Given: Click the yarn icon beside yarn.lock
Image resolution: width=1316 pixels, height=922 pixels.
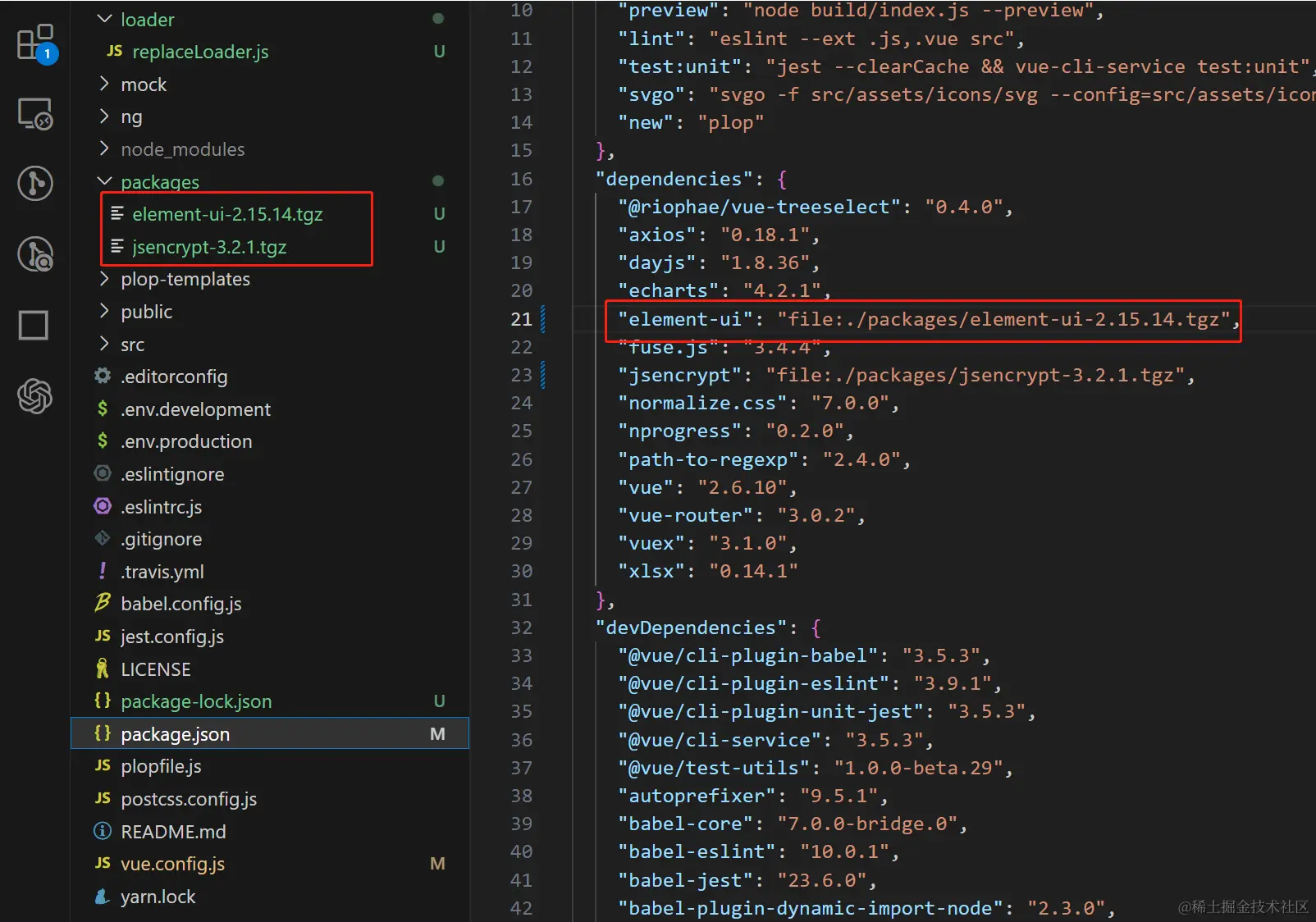Looking at the screenshot, I should 103,896.
